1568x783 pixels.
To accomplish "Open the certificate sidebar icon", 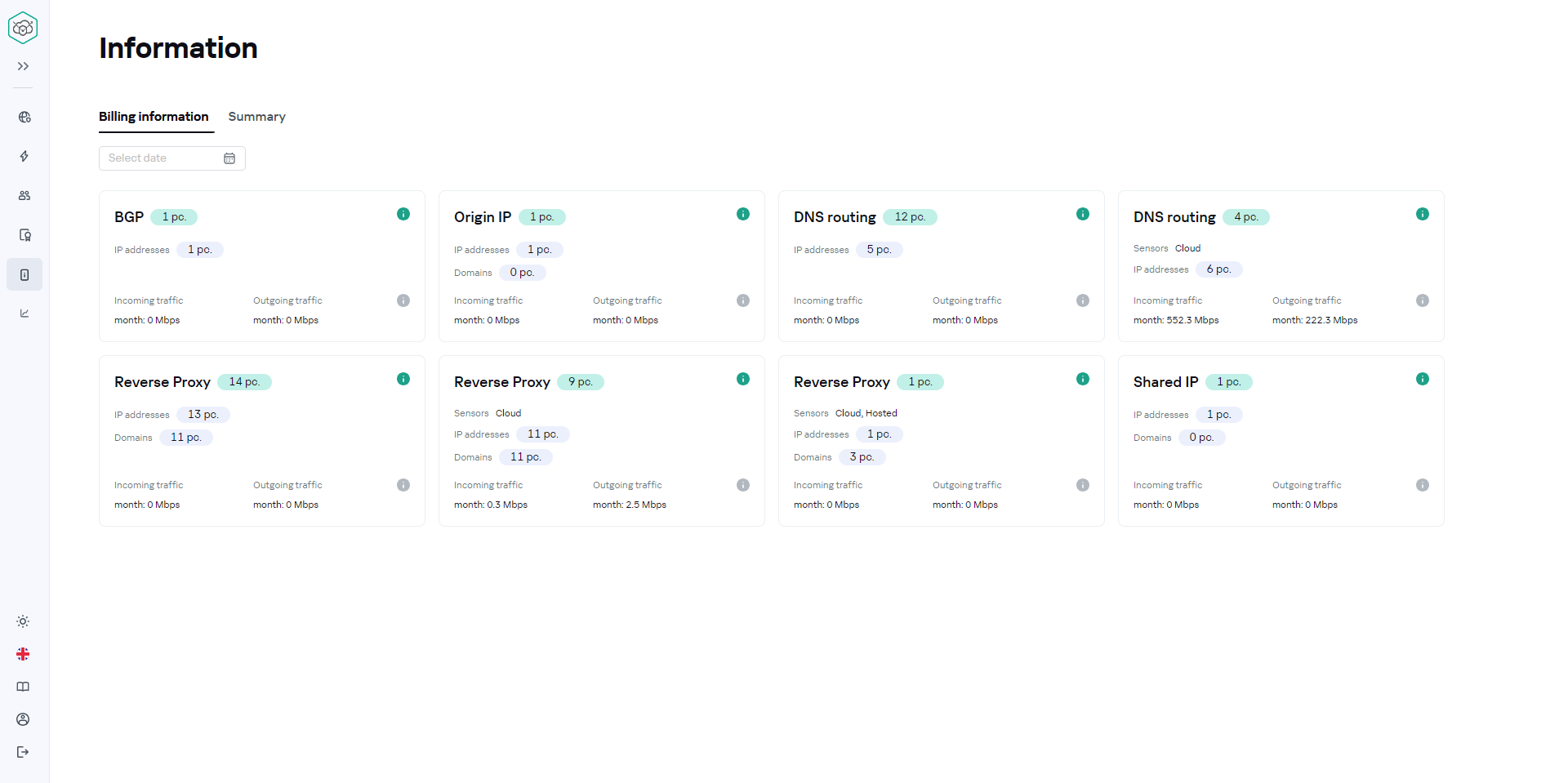I will coord(24,235).
